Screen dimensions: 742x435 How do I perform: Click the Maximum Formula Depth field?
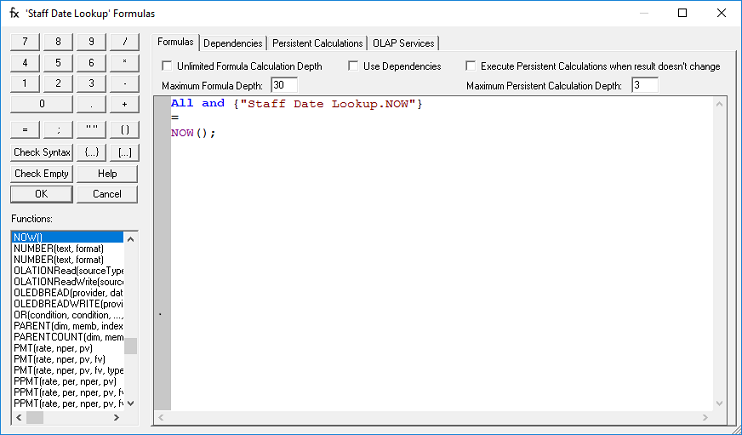[284, 85]
